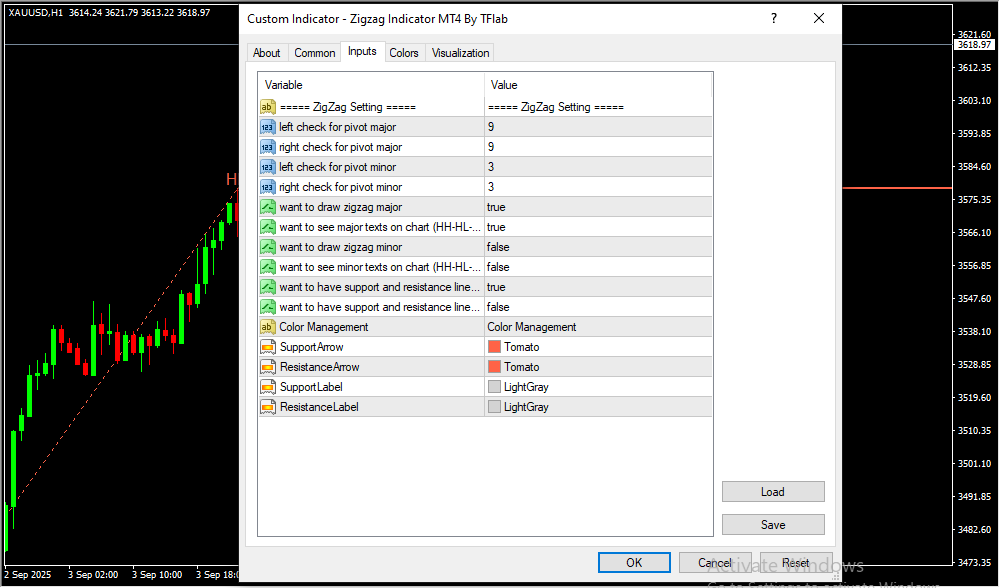Viewport: 1000px width, 588px height.
Task: Click the color icon beside ResistanceLabel
Action: [267, 407]
